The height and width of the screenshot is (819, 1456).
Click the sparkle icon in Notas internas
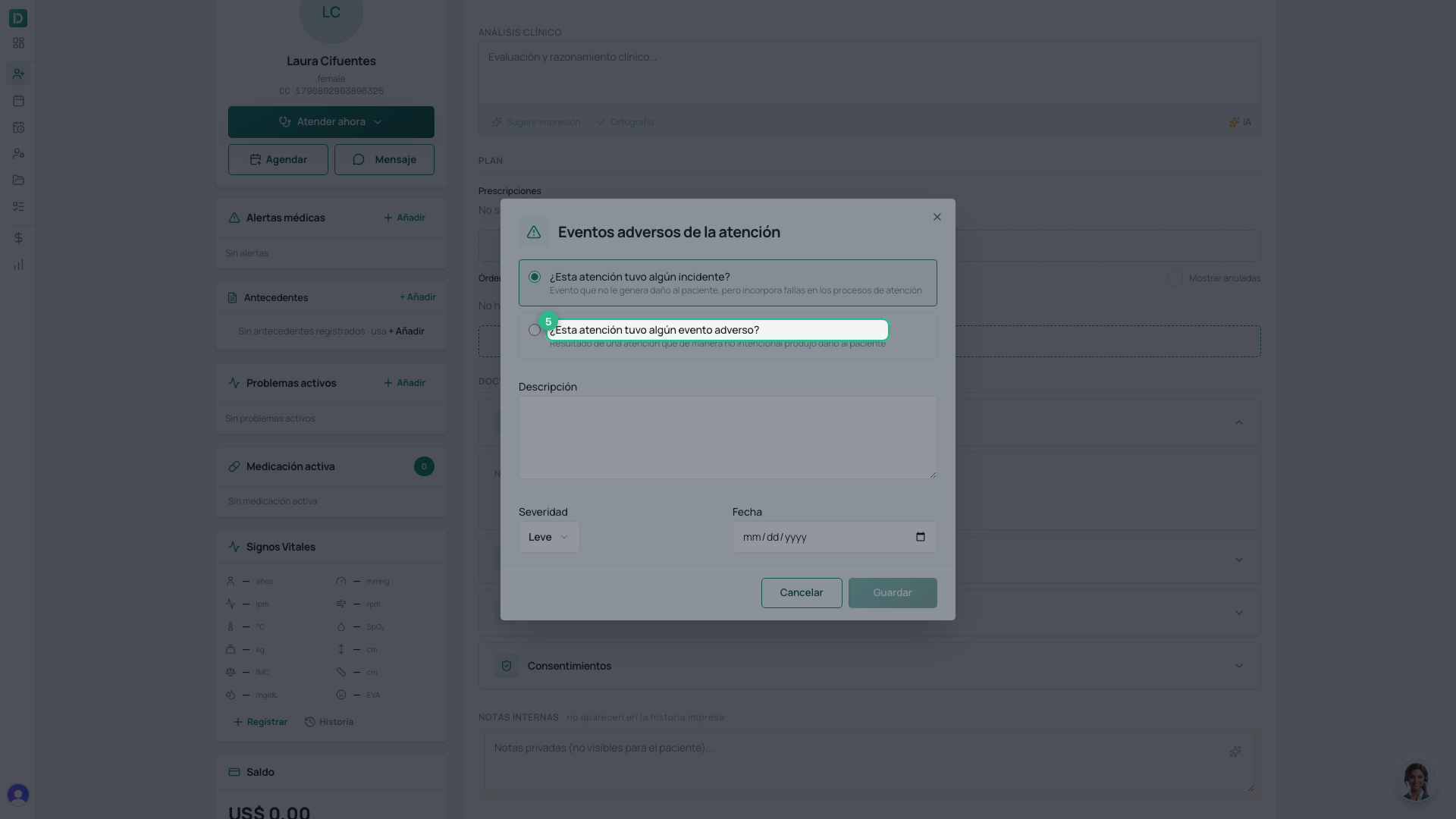point(1235,752)
